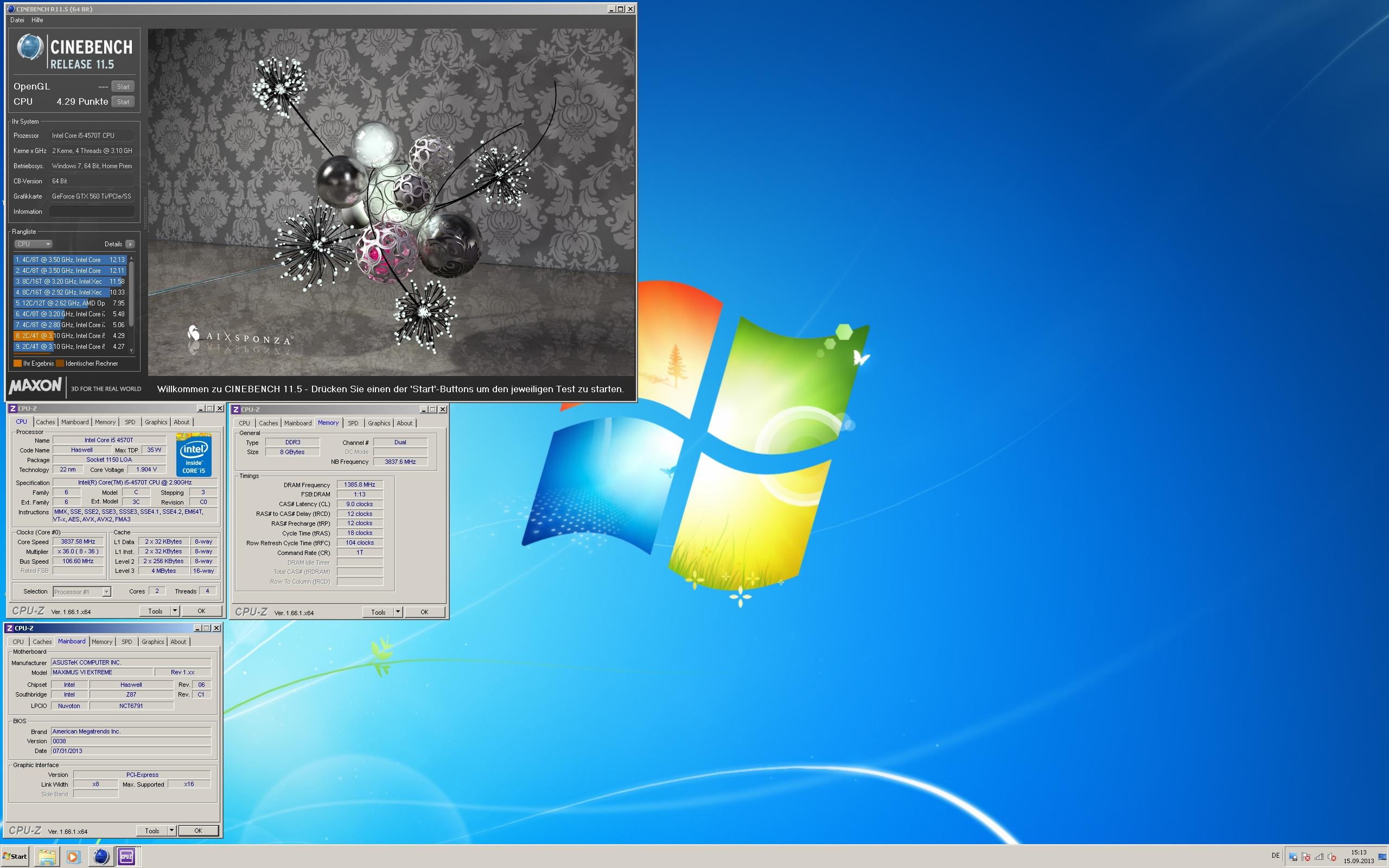
Task: Switch to SPD tab in the CPU-Z Memory window
Action: [353, 423]
